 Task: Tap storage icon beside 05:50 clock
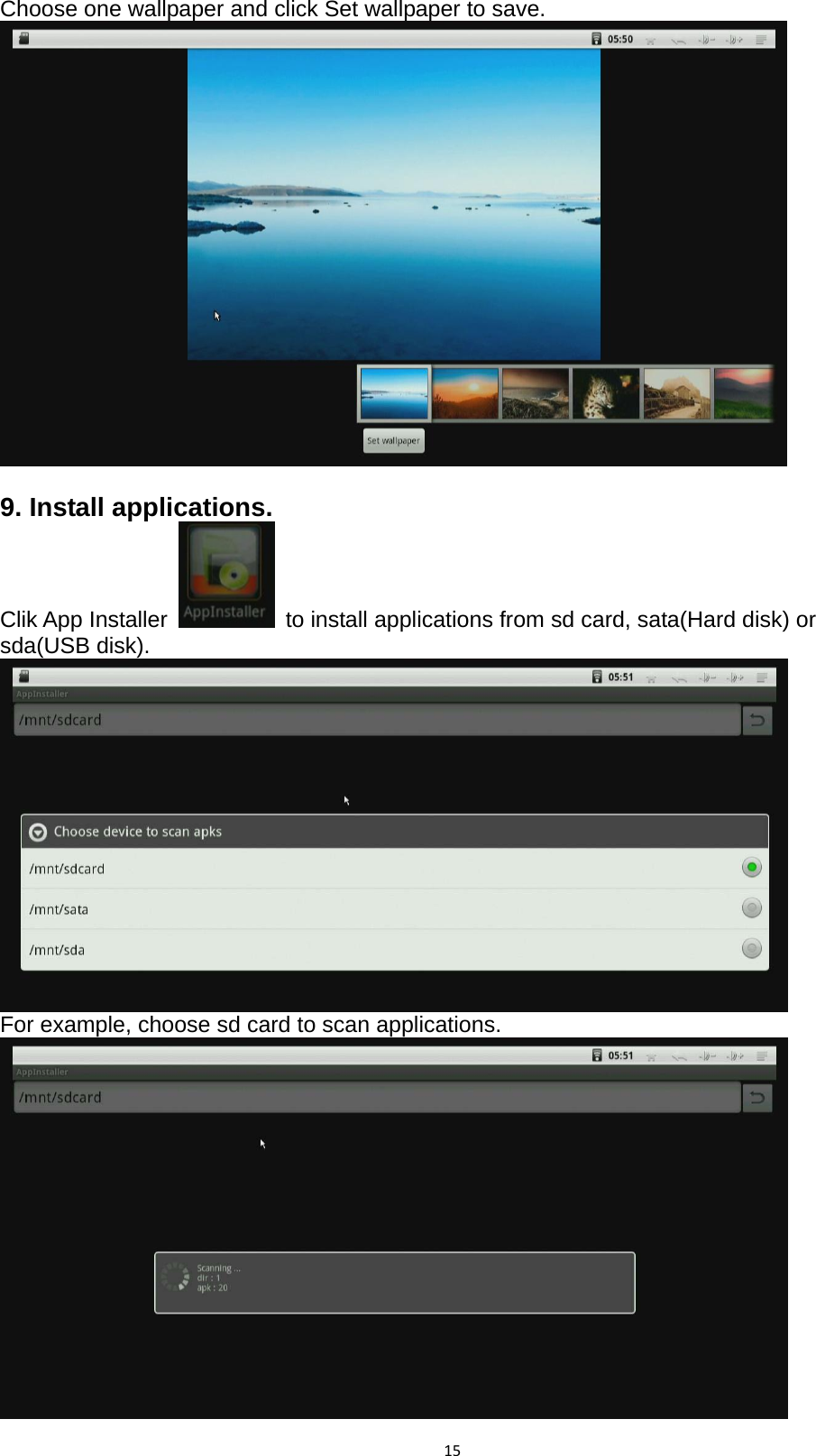coord(596,39)
